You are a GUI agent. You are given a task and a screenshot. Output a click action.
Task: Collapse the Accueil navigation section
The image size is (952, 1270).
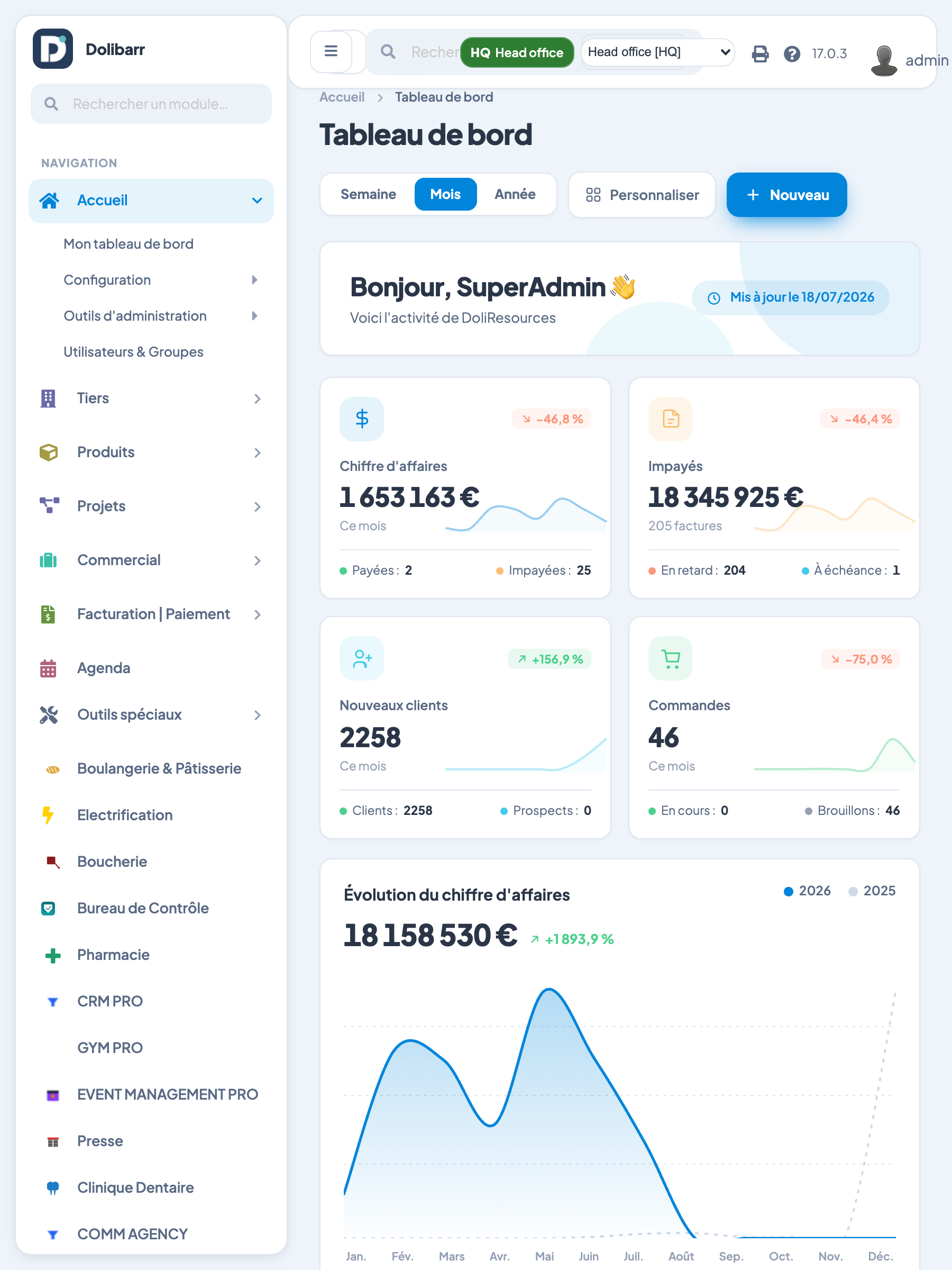[x=257, y=201]
